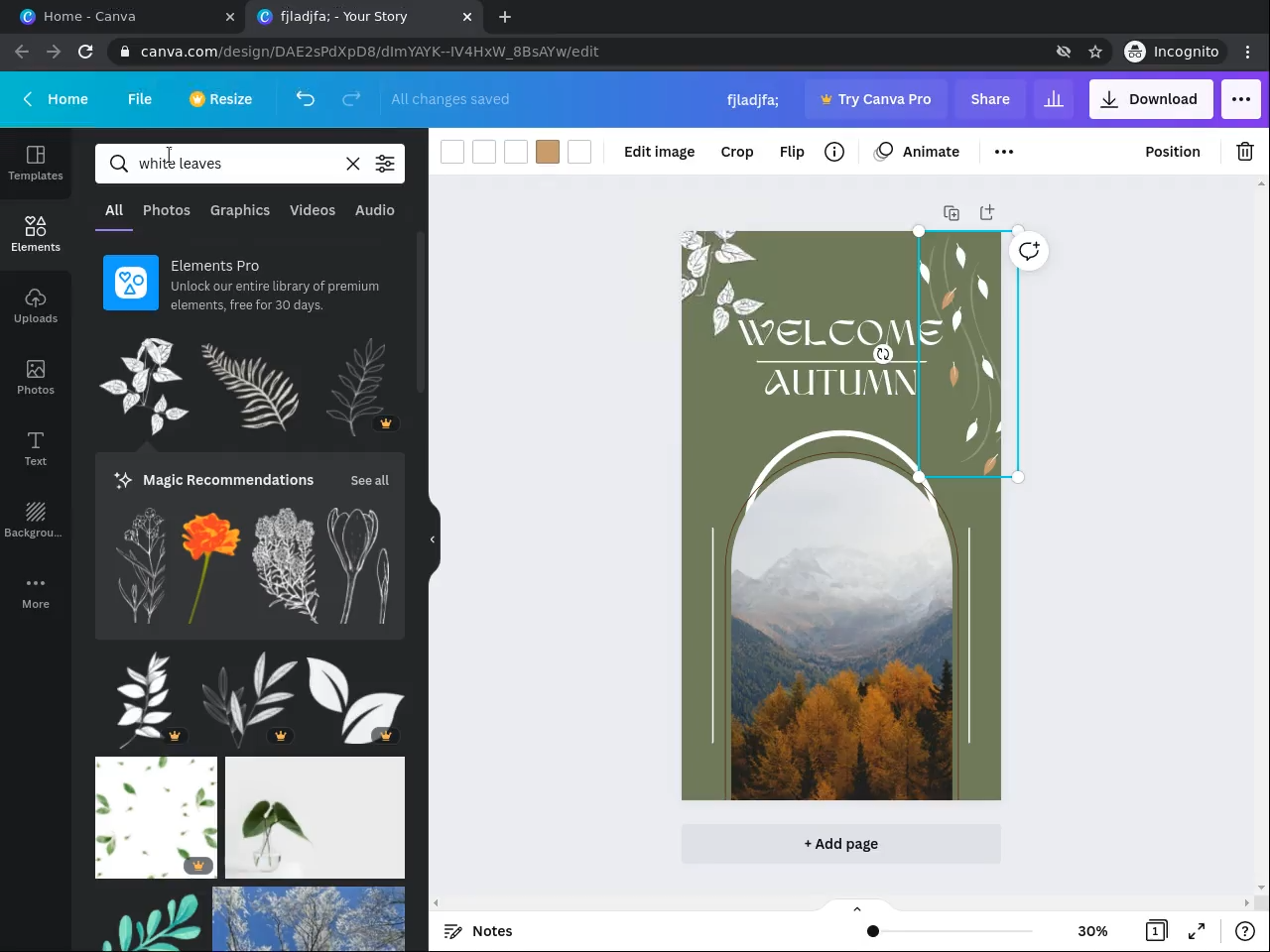Open the Notes panel
The image size is (1270, 952).
478,931
